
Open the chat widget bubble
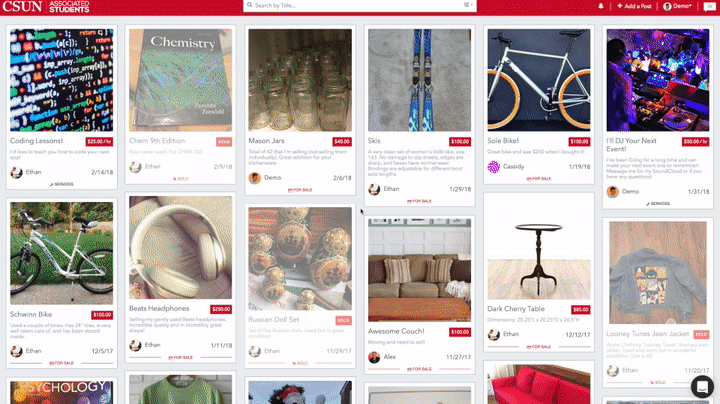coord(702,387)
